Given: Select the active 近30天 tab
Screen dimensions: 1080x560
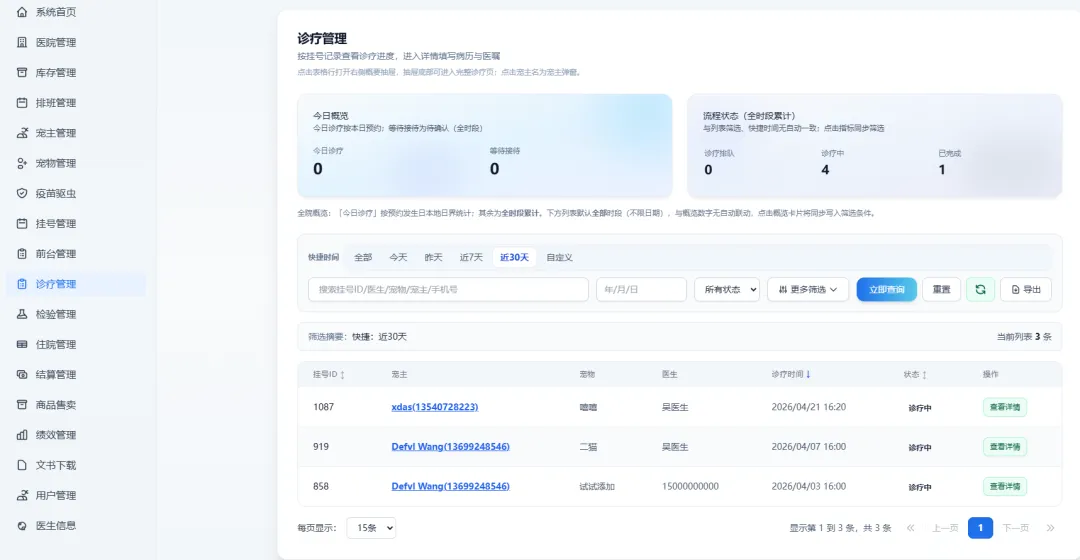Looking at the screenshot, I should (x=514, y=258).
